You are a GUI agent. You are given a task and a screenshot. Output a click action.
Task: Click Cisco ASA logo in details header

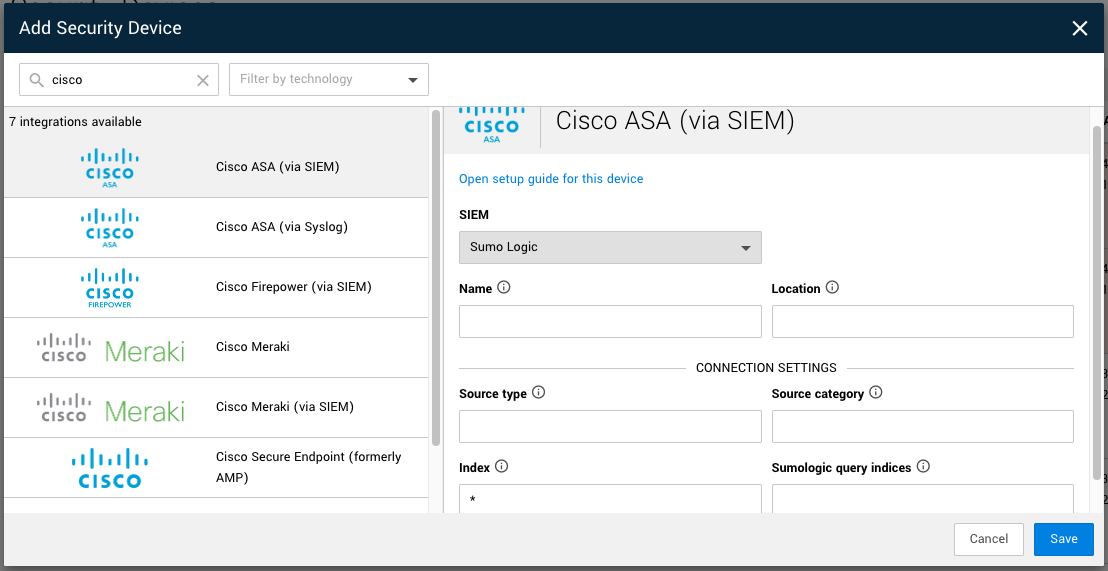tap(492, 125)
